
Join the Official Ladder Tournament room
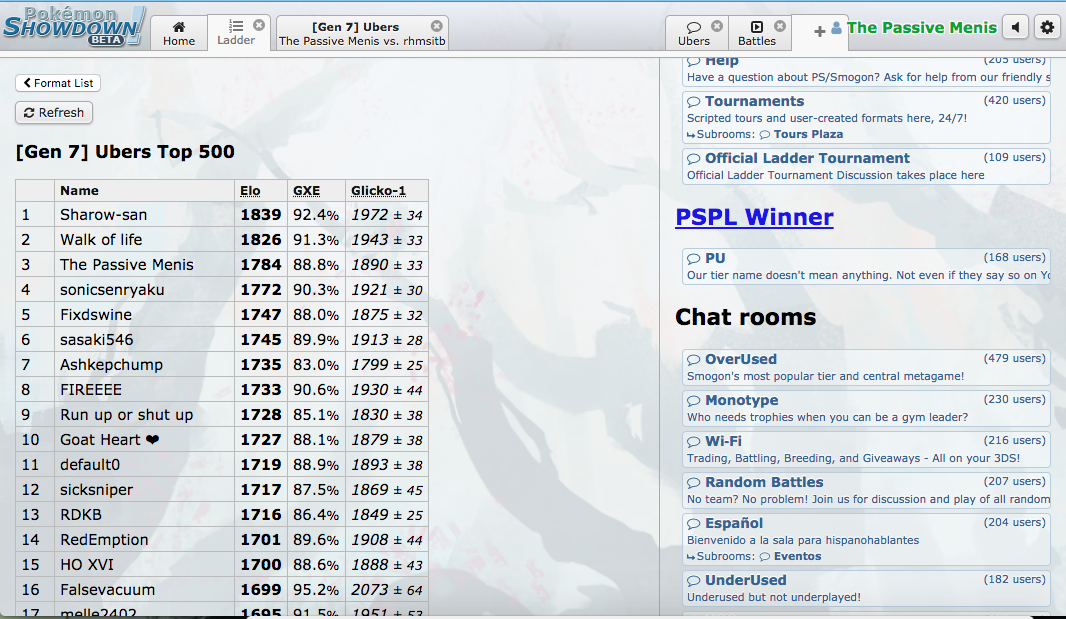coord(866,167)
